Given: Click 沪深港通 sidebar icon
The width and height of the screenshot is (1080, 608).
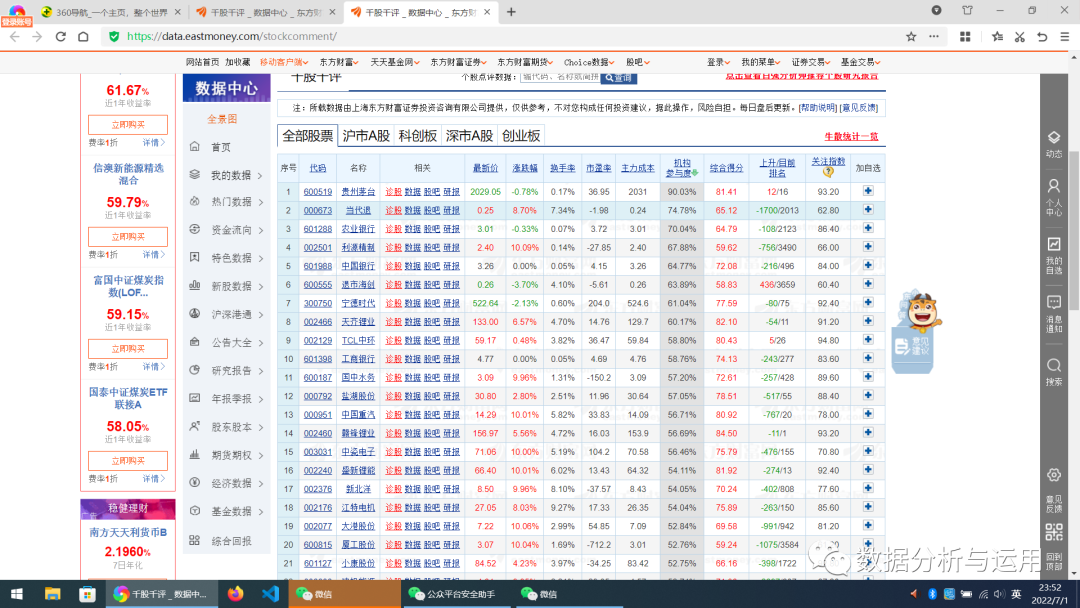Looking at the screenshot, I should (x=195, y=314).
